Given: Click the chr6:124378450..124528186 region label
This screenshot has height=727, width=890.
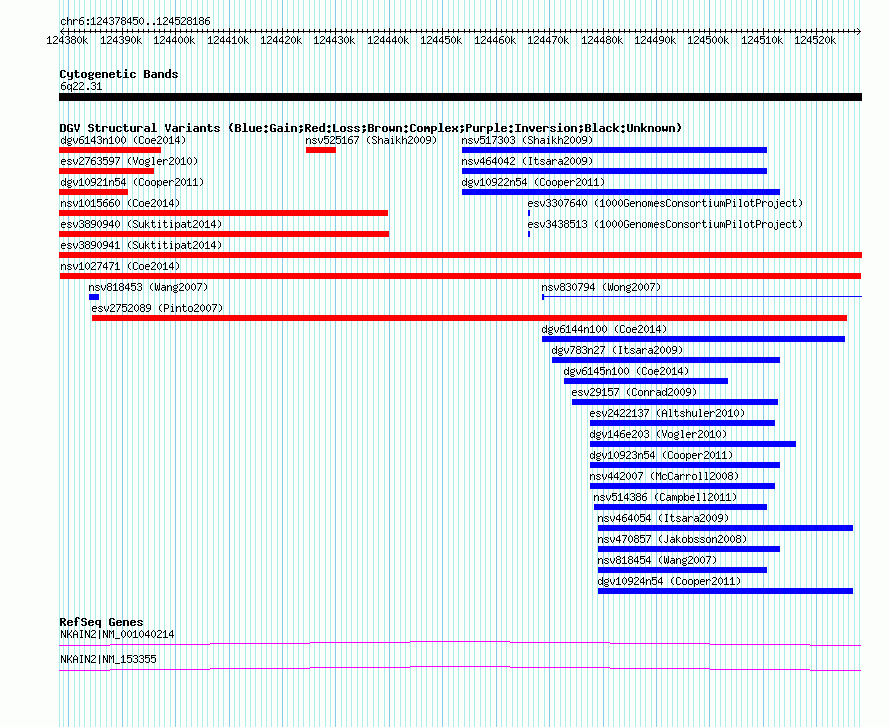Looking at the screenshot, I should (135, 22).
